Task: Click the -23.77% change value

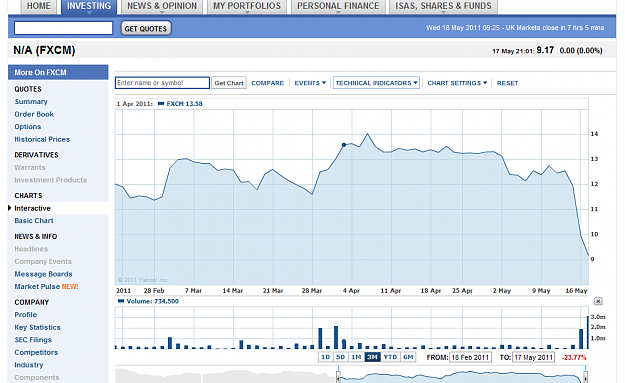Action: click(574, 357)
